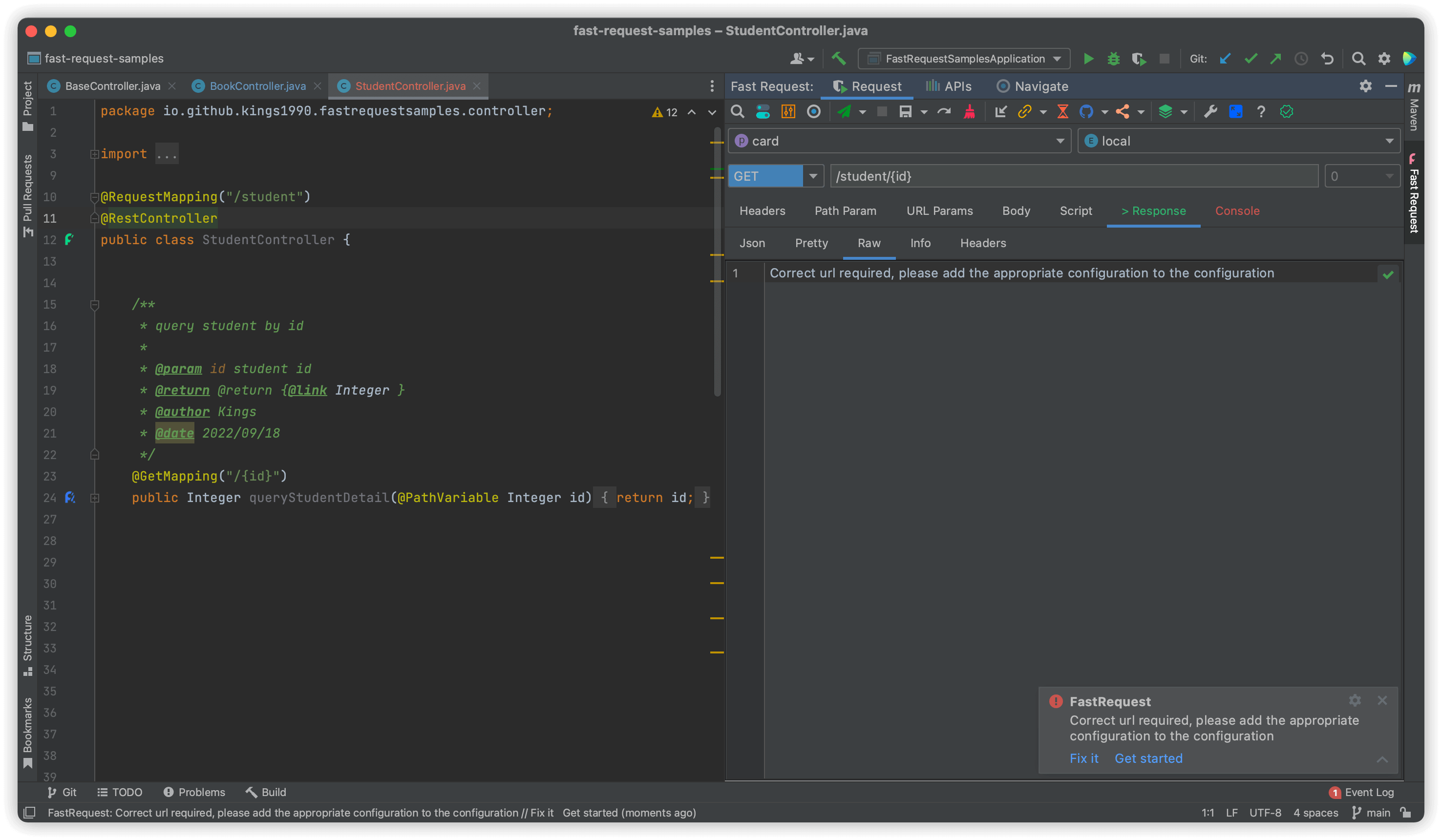The height and width of the screenshot is (840, 1442).
Task: Open the BookController.java editor tab
Action: [x=257, y=86]
